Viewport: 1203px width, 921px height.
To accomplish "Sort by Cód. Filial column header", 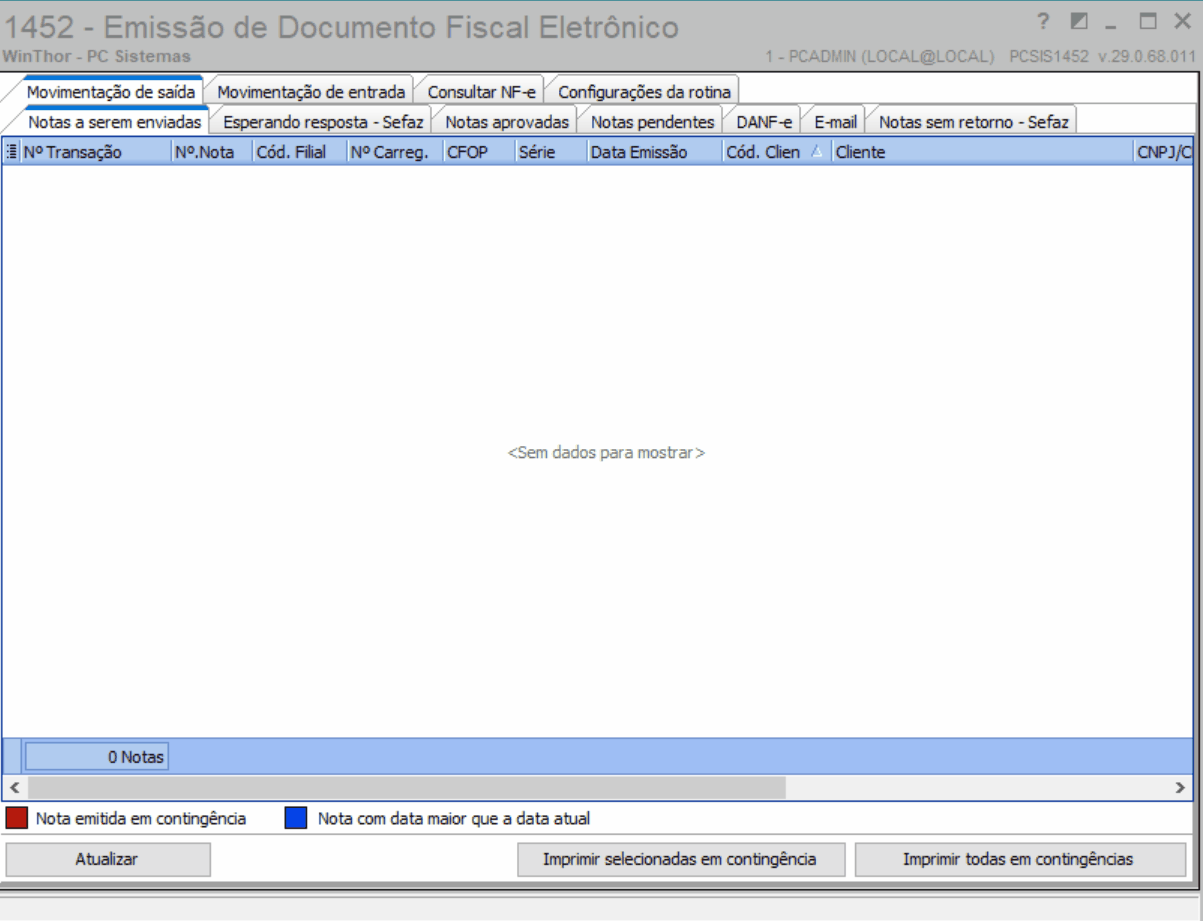I will (300, 152).
